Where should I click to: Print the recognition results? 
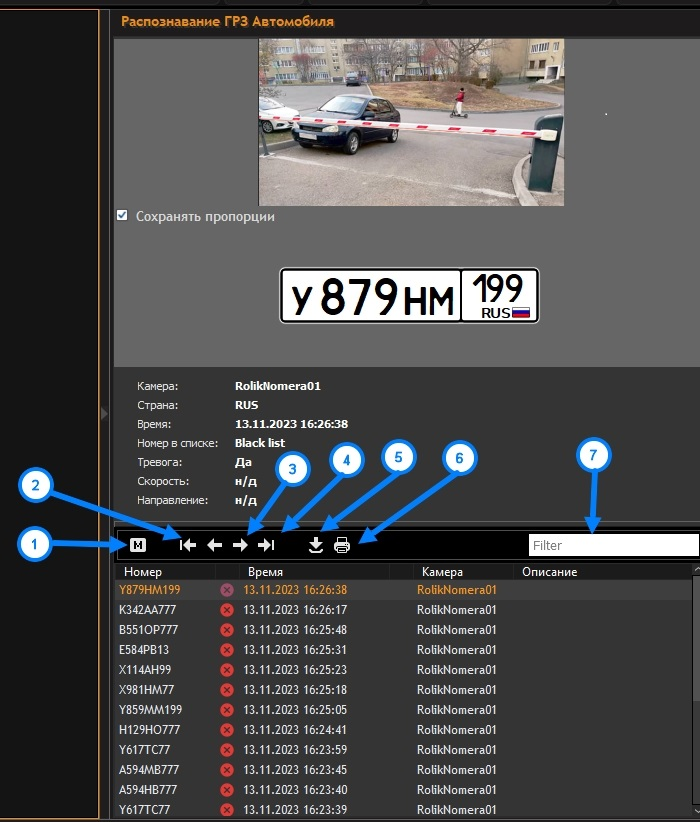342,545
